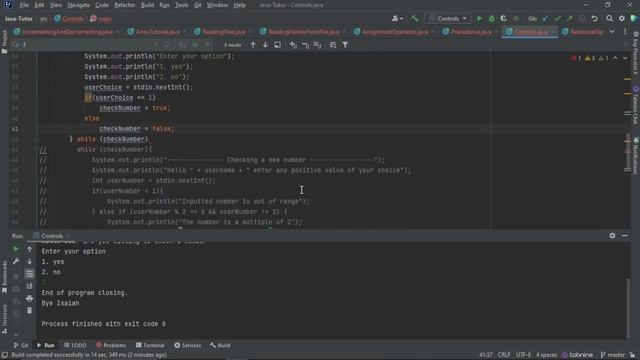Click the rollback undo arrow icon
Viewport: 640px width, 360px height.
(595, 19)
